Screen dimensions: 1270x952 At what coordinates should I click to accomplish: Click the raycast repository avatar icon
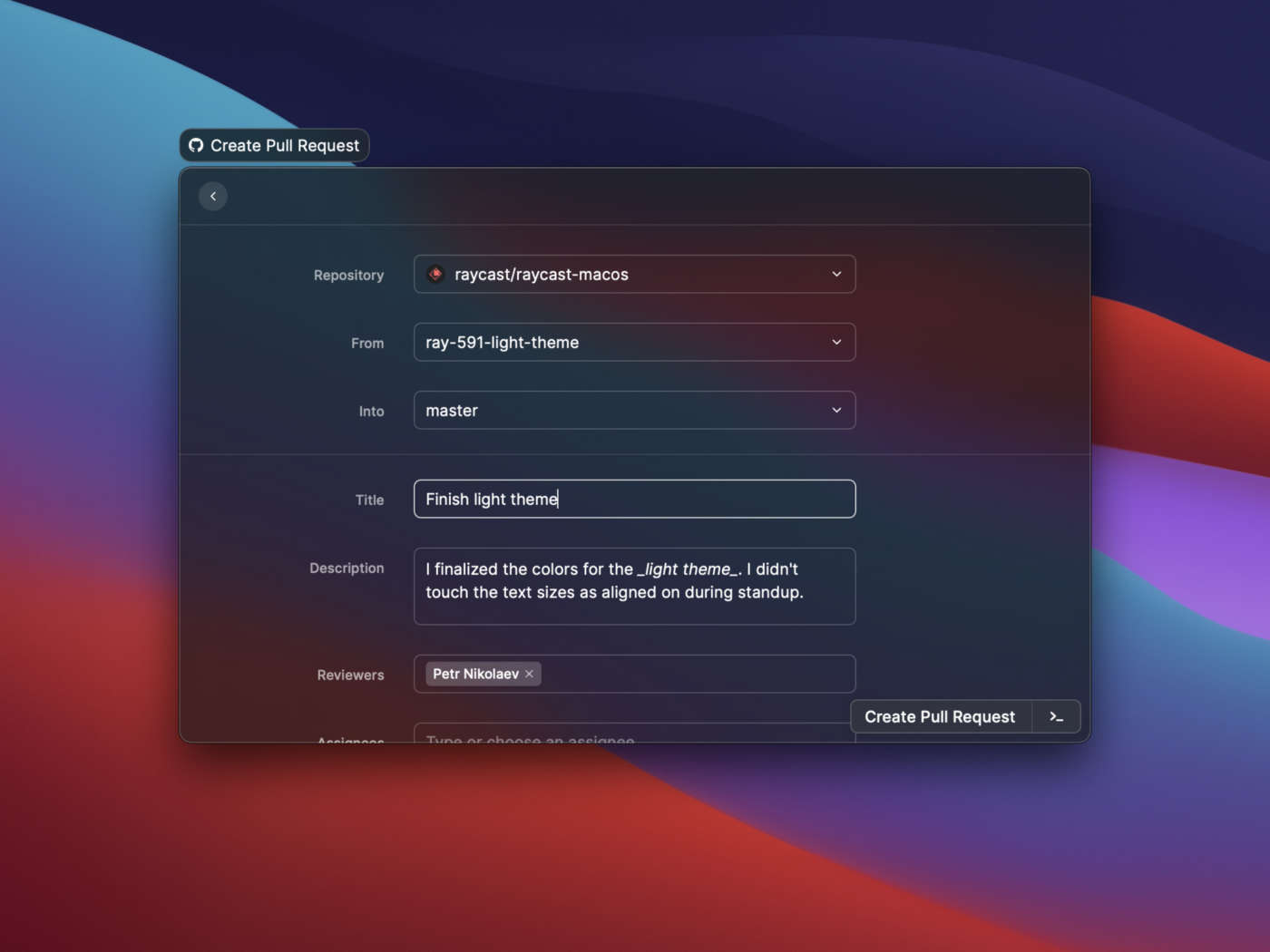pyautogui.click(x=435, y=274)
